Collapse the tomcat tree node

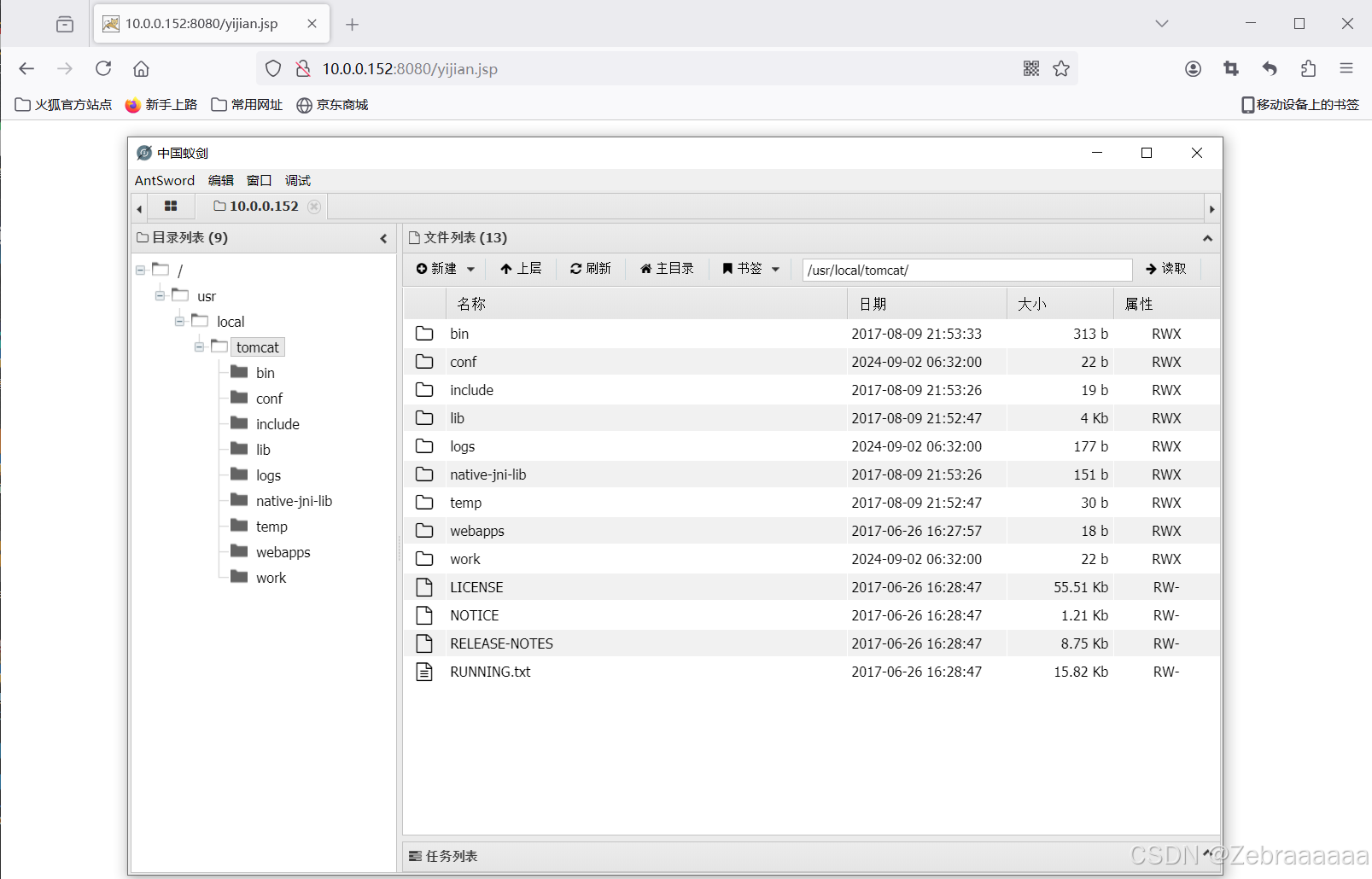pyautogui.click(x=199, y=346)
